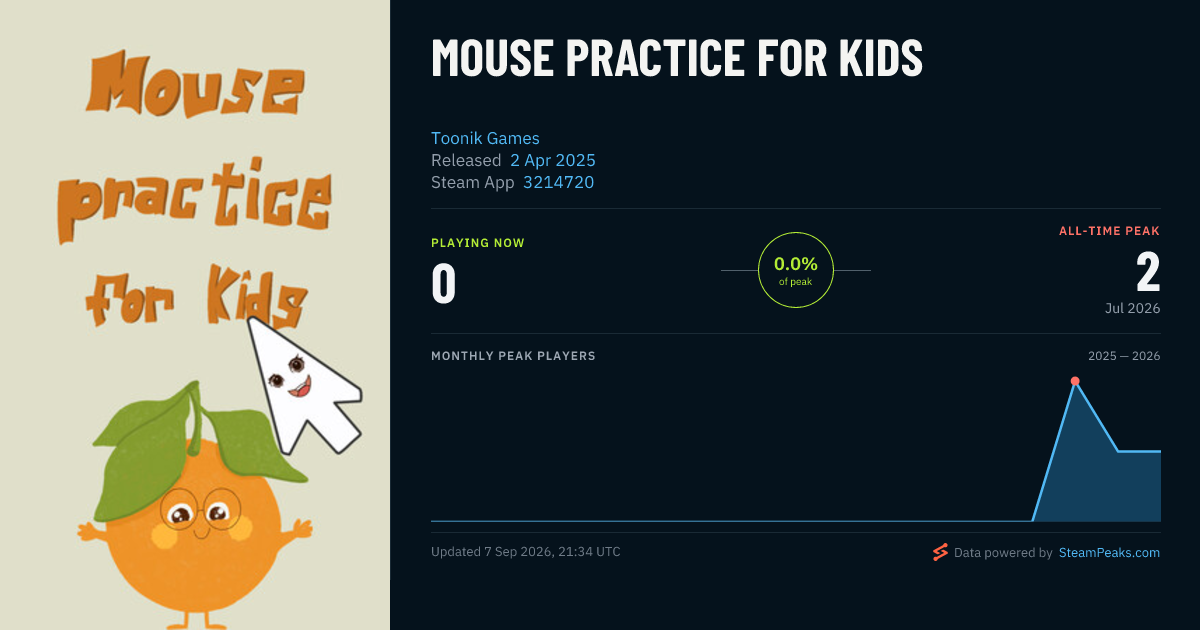Click the SteamPeaks logo icon

(x=940, y=552)
